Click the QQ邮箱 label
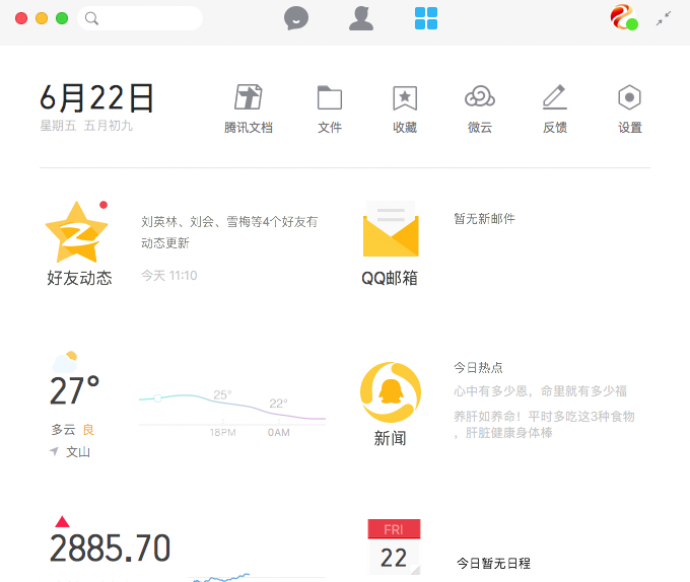 pyautogui.click(x=389, y=278)
